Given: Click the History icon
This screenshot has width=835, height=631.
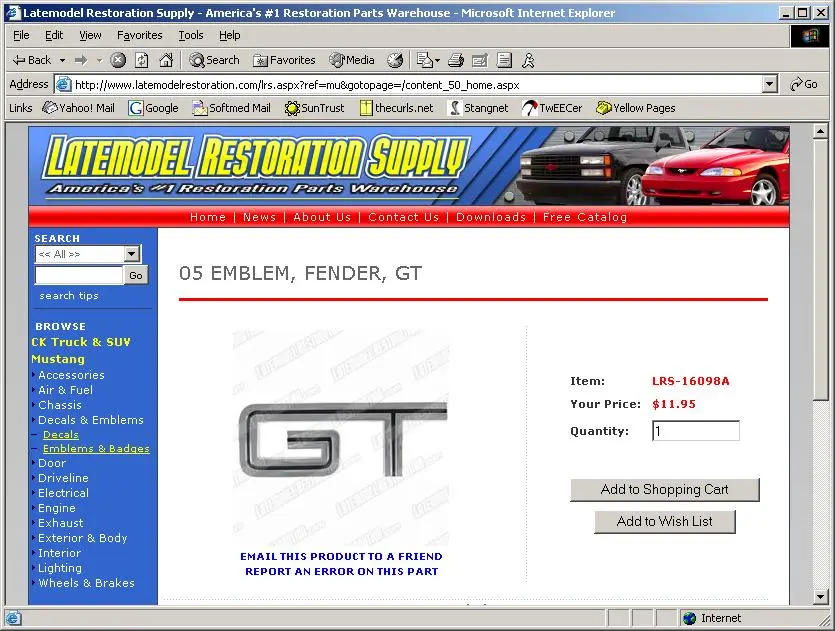Looking at the screenshot, I should [395, 60].
